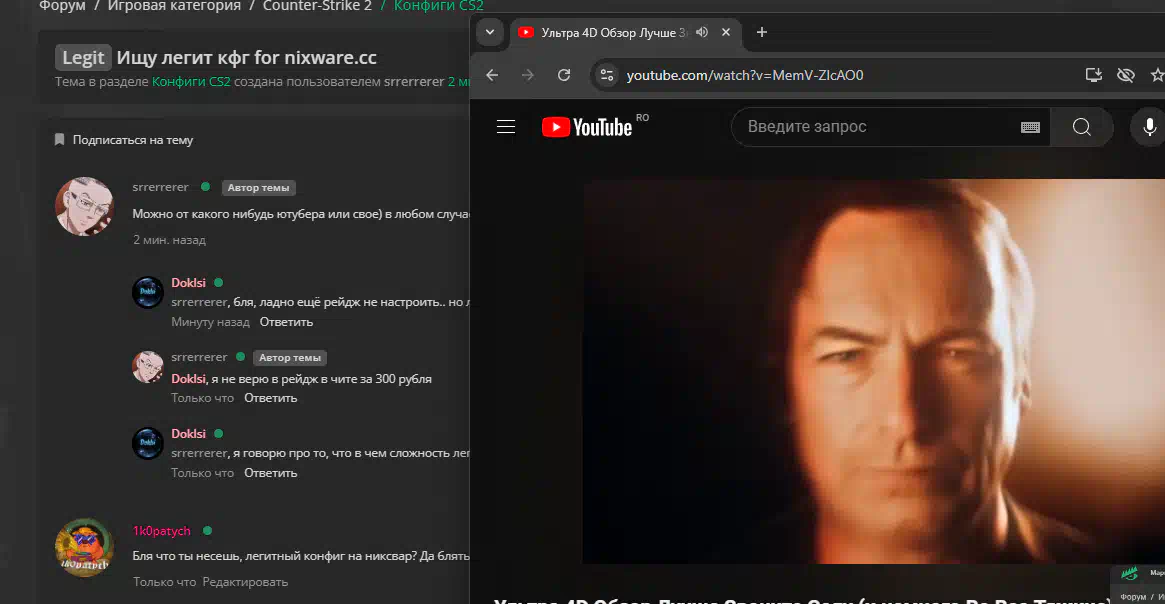This screenshot has width=1165, height=604.
Task: Click the install app icon in address bar
Action: tap(1094, 75)
